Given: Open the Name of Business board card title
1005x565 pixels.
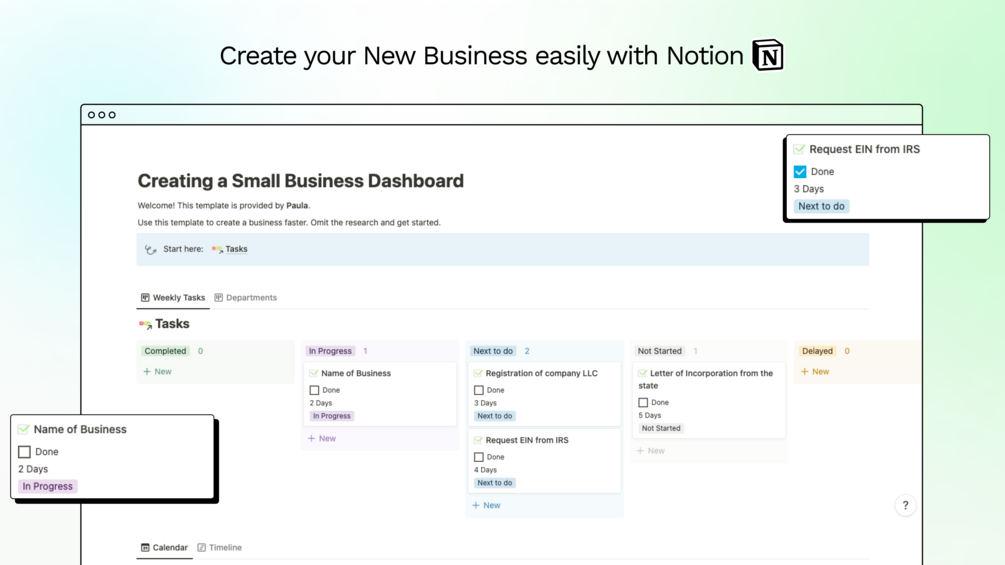Looking at the screenshot, I should point(356,373).
